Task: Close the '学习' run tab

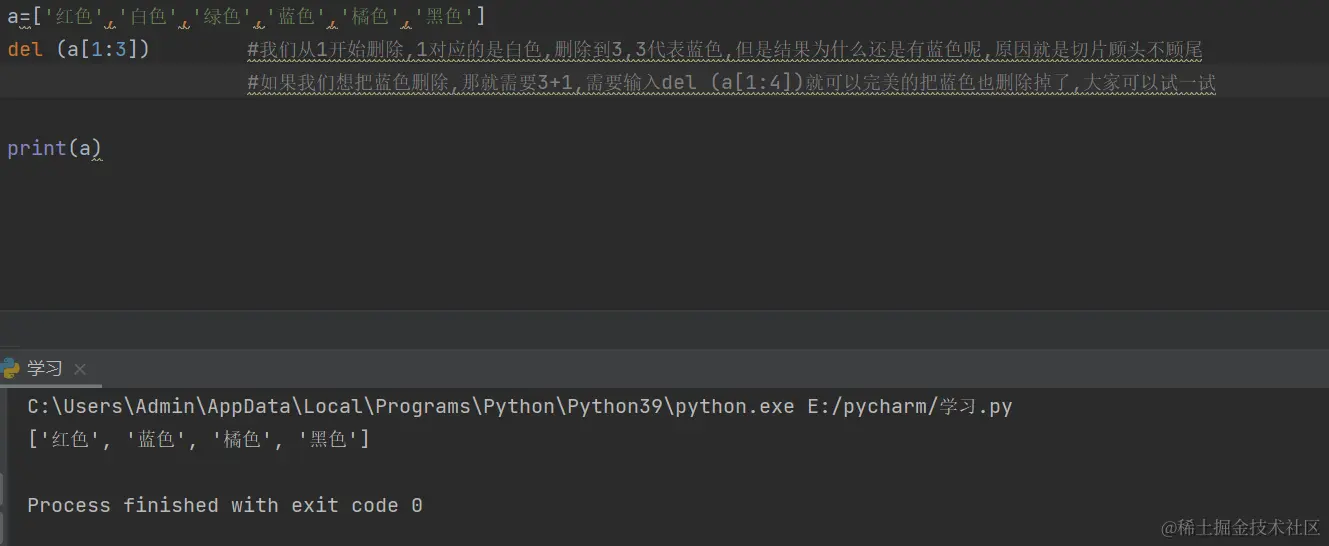Action: (x=80, y=369)
